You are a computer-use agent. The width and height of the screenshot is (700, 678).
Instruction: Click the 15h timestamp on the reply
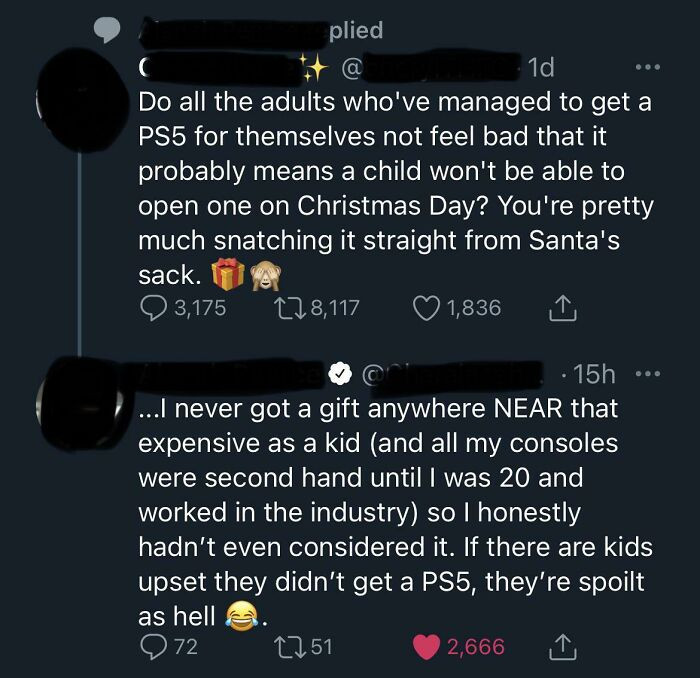pyautogui.click(x=594, y=373)
